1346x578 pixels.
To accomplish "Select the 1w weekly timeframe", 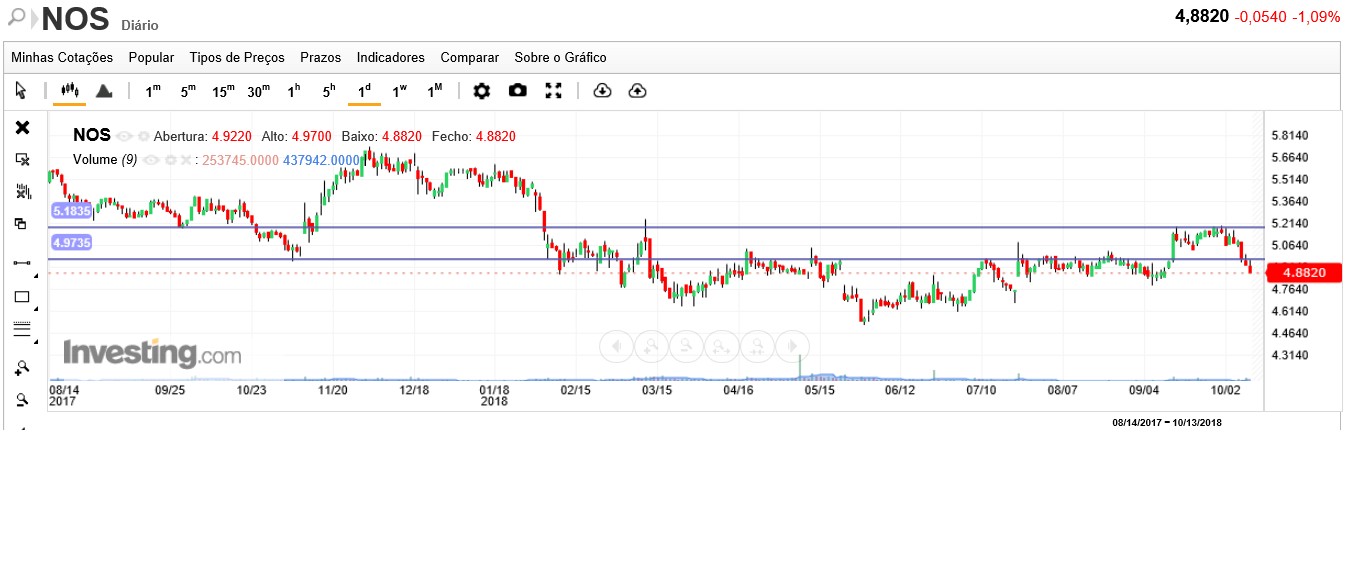I will 399,91.
